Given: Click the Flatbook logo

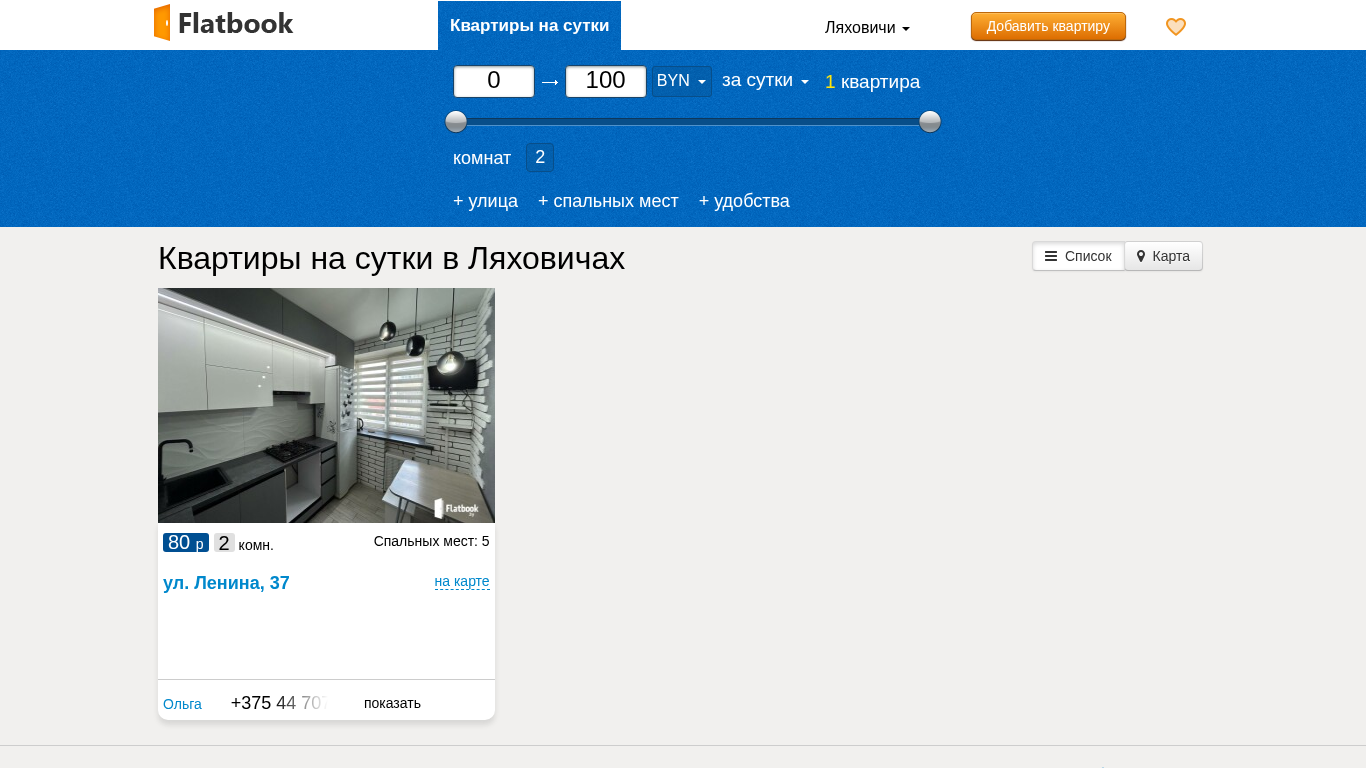Looking at the screenshot, I should [224, 23].
